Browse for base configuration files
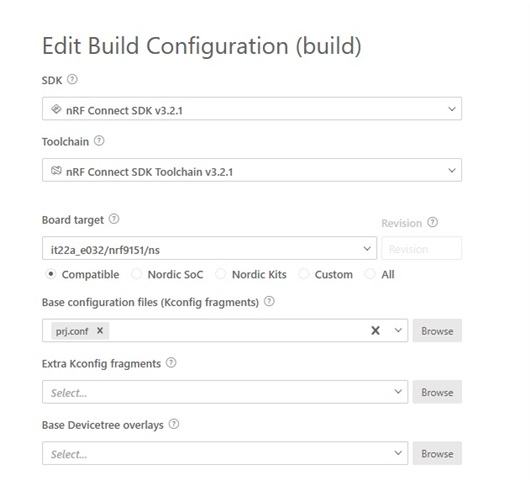The height and width of the screenshot is (480, 530). pos(437,331)
